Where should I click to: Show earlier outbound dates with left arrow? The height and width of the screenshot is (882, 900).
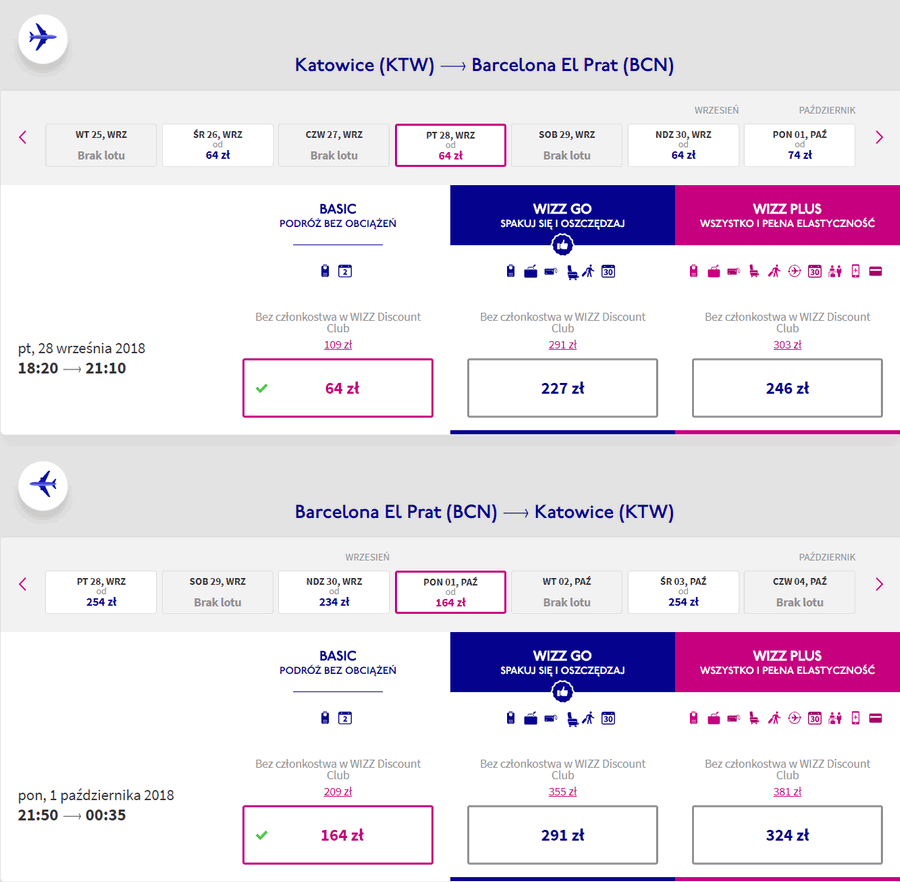tap(23, 137)
